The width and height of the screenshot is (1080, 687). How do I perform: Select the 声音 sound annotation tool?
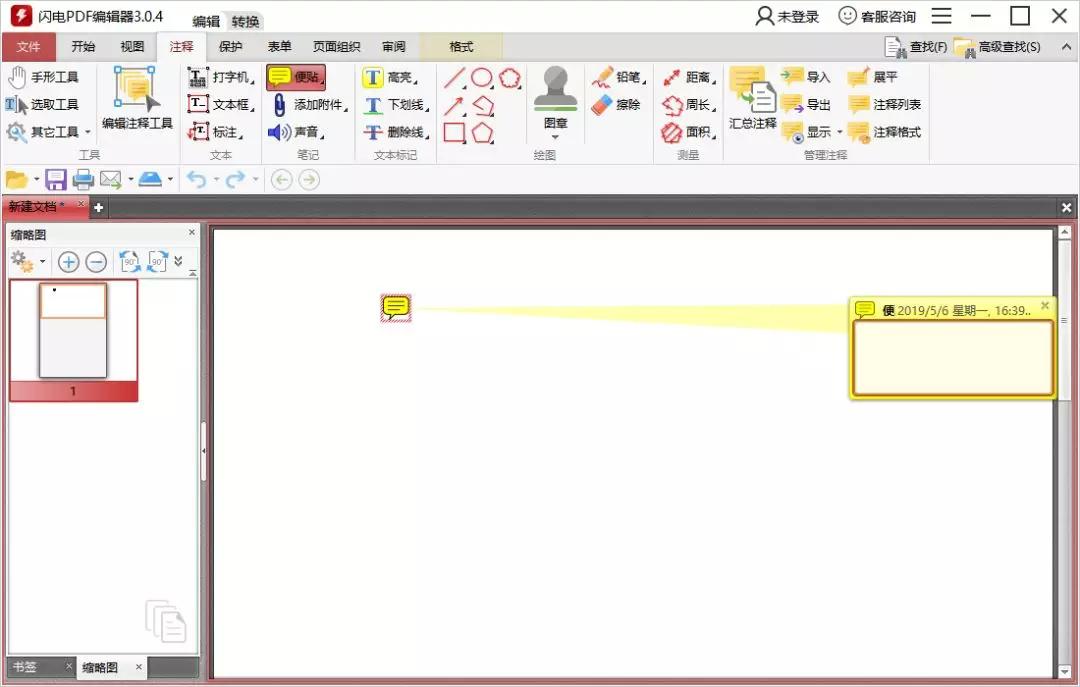pos(296,132)
